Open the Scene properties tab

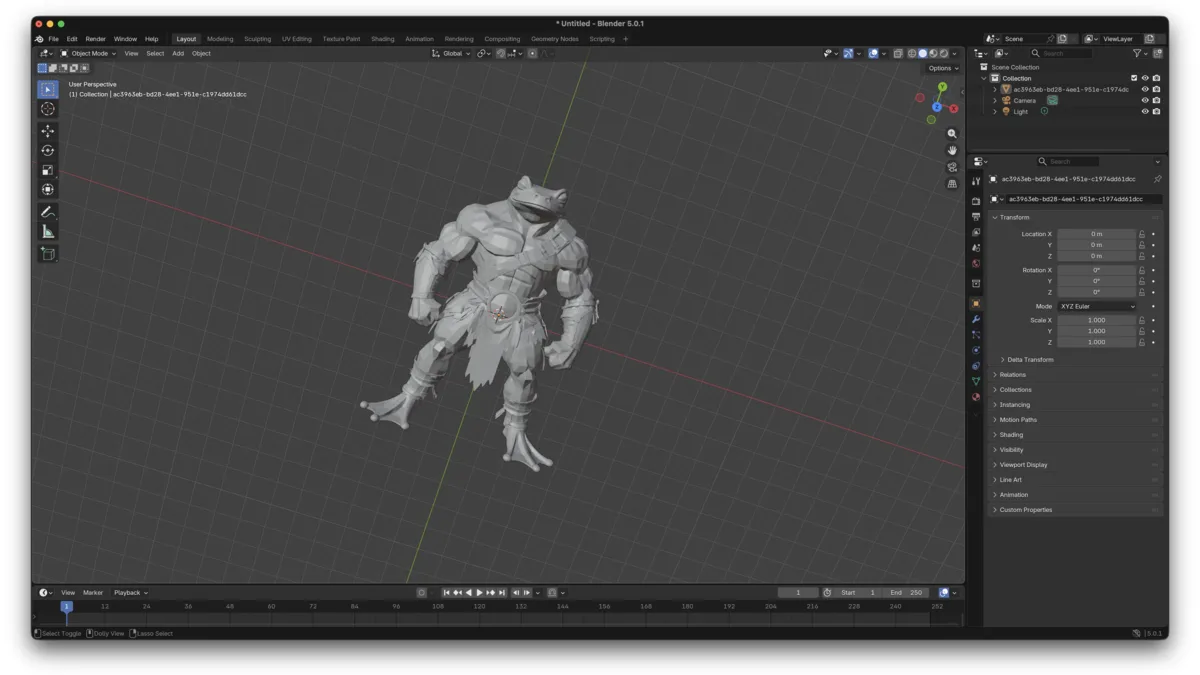[x=976, y=247]
